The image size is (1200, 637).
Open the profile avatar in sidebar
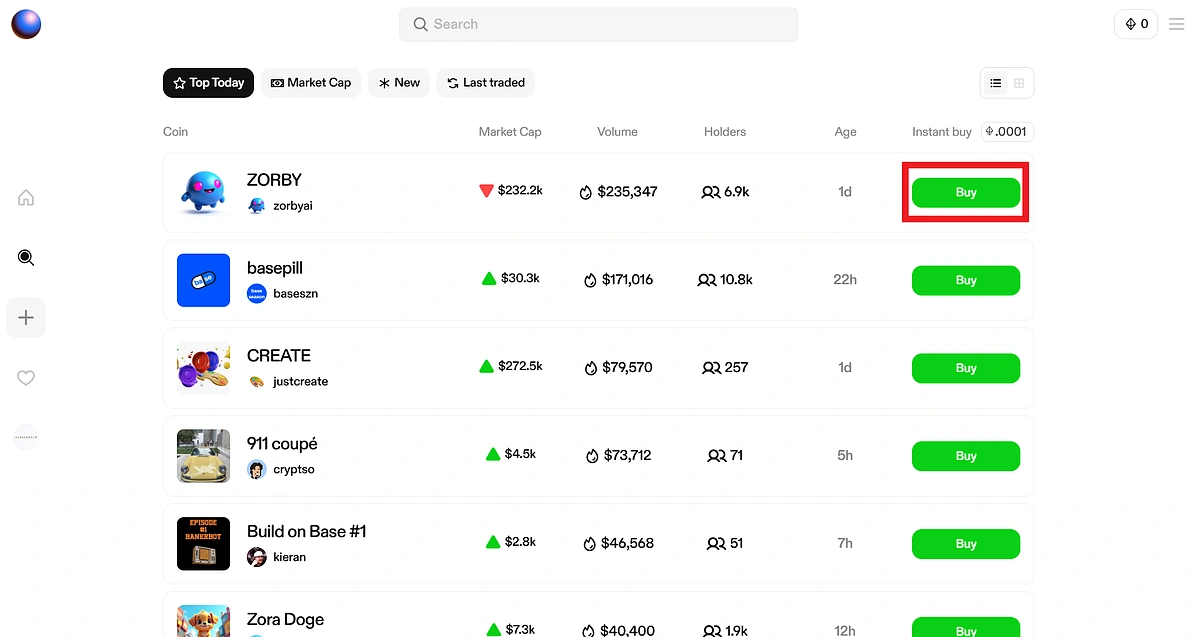tap(26, 437)
